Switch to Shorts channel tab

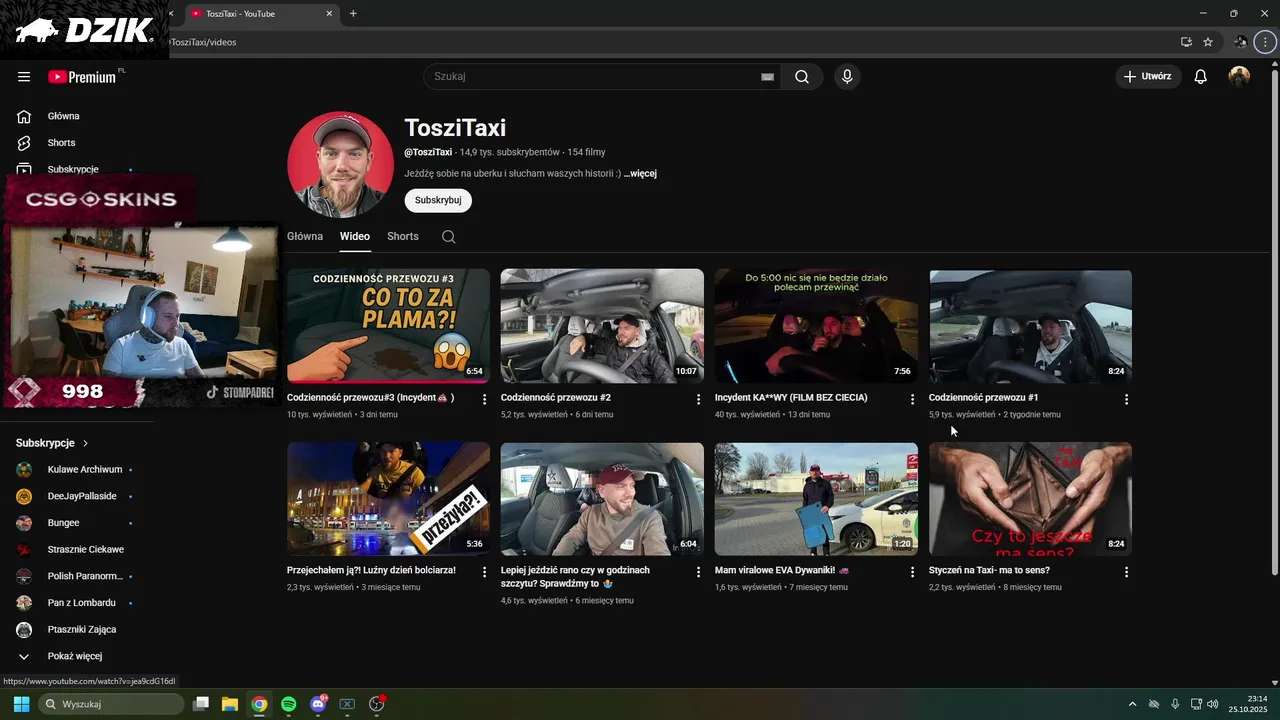[x=403, y=237]
